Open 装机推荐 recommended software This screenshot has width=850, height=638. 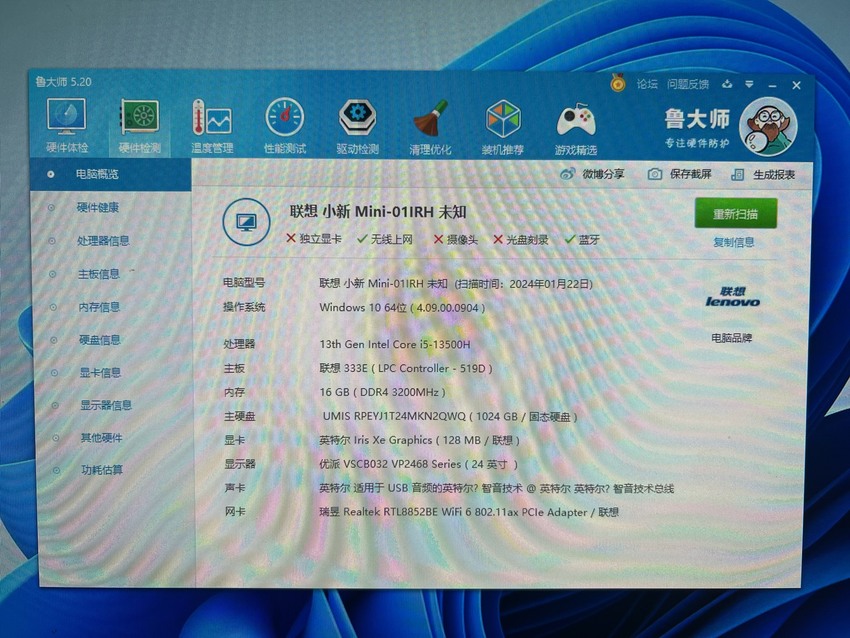[x=503, y=127]
